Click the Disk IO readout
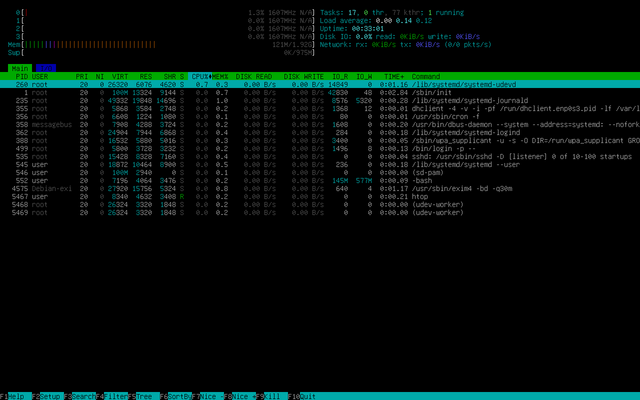The image size is (640, 400). tap(400, 37)
